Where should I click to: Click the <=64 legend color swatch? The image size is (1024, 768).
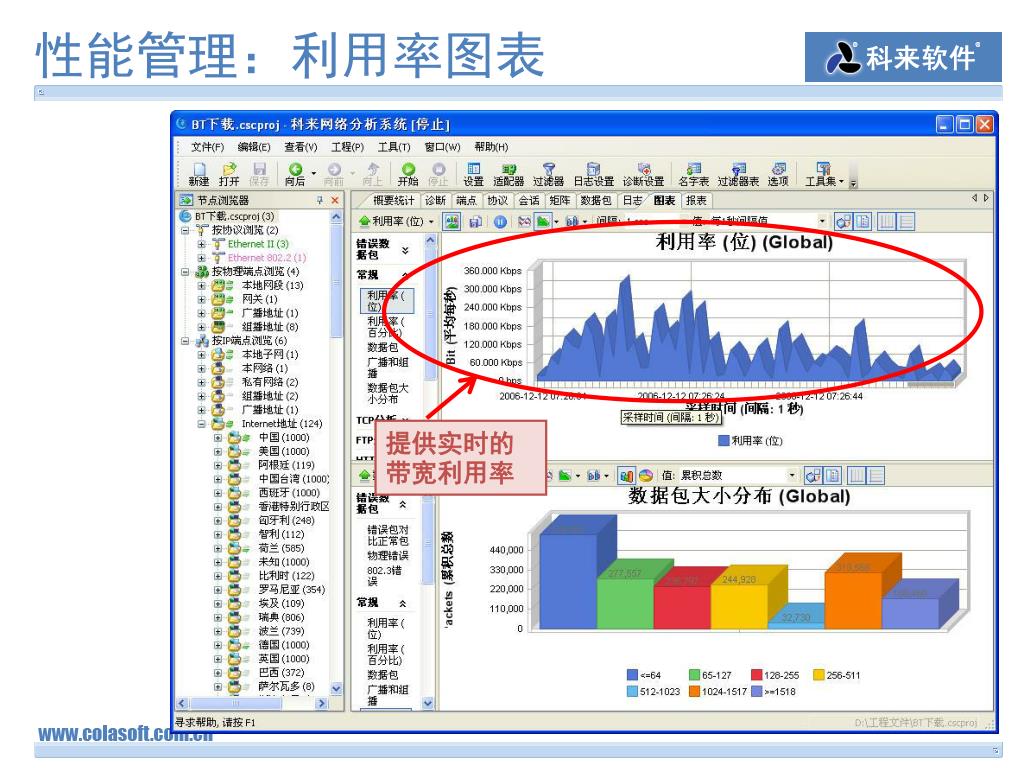[x=632, y=675]
